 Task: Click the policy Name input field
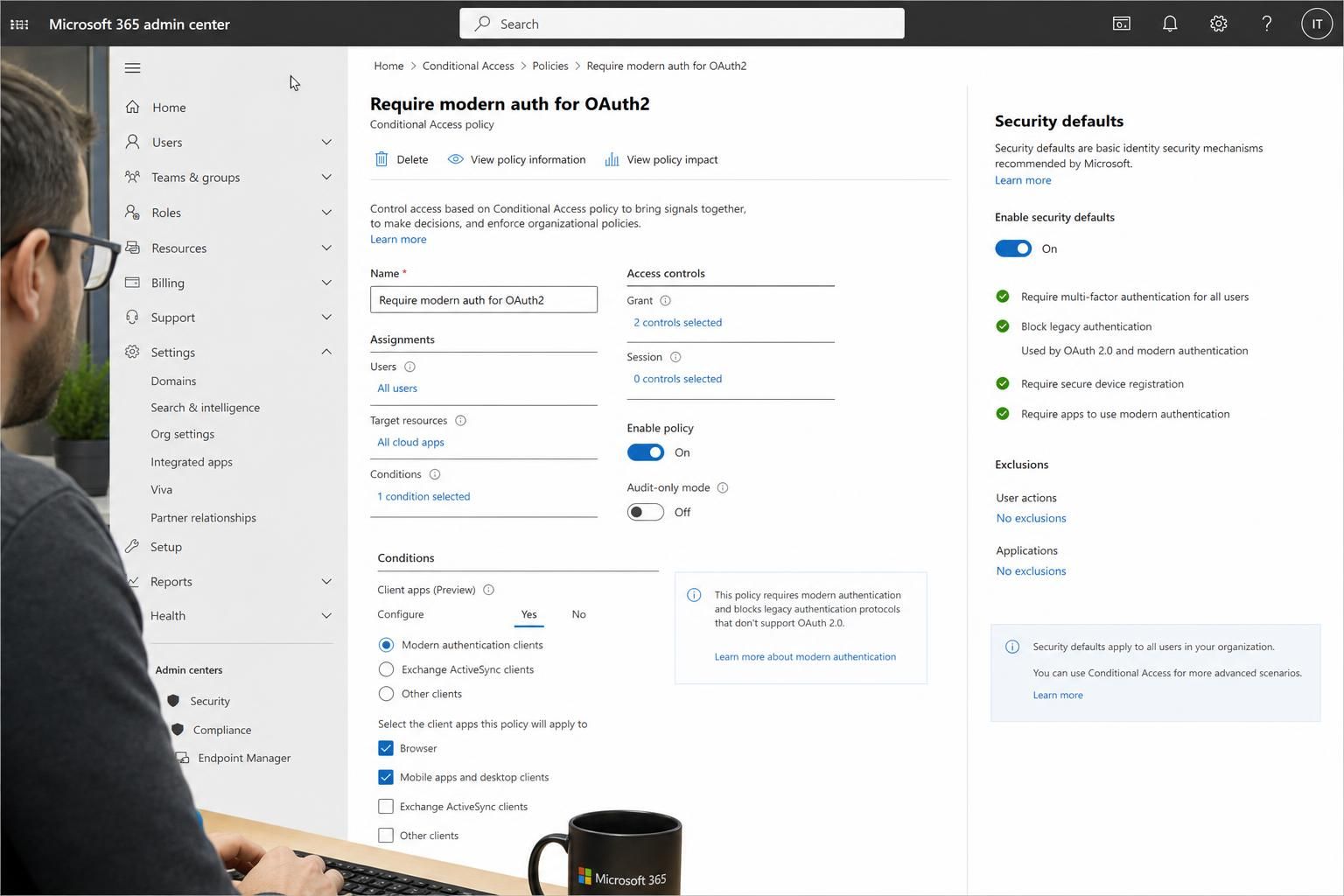click(484, 300)
